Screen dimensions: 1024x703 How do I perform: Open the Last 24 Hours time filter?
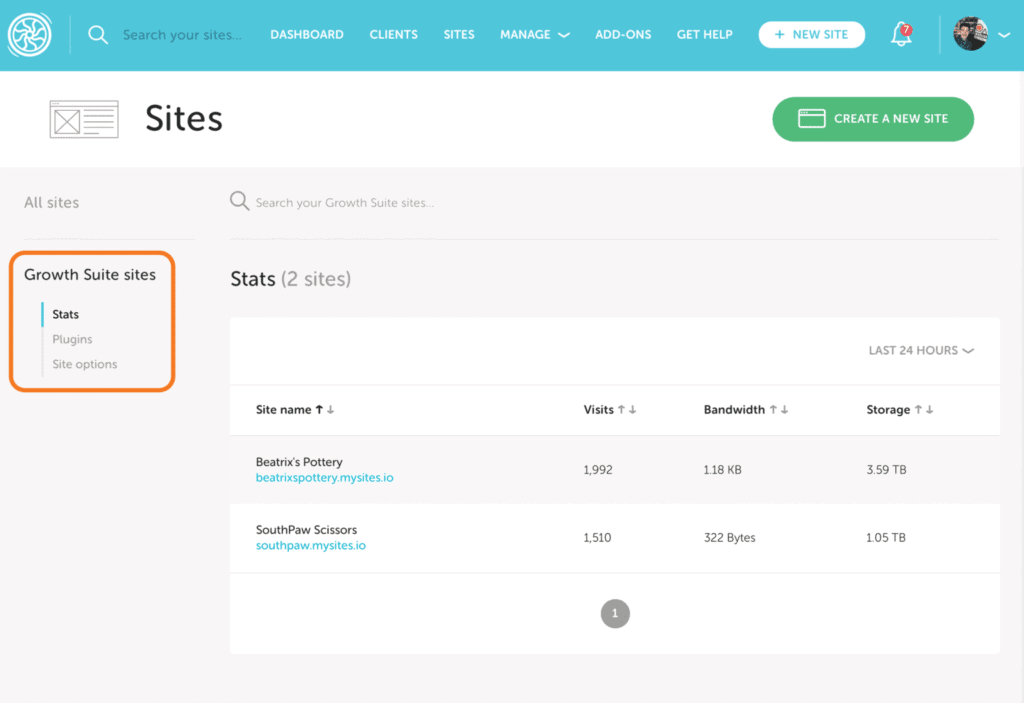tap(919, 351)
